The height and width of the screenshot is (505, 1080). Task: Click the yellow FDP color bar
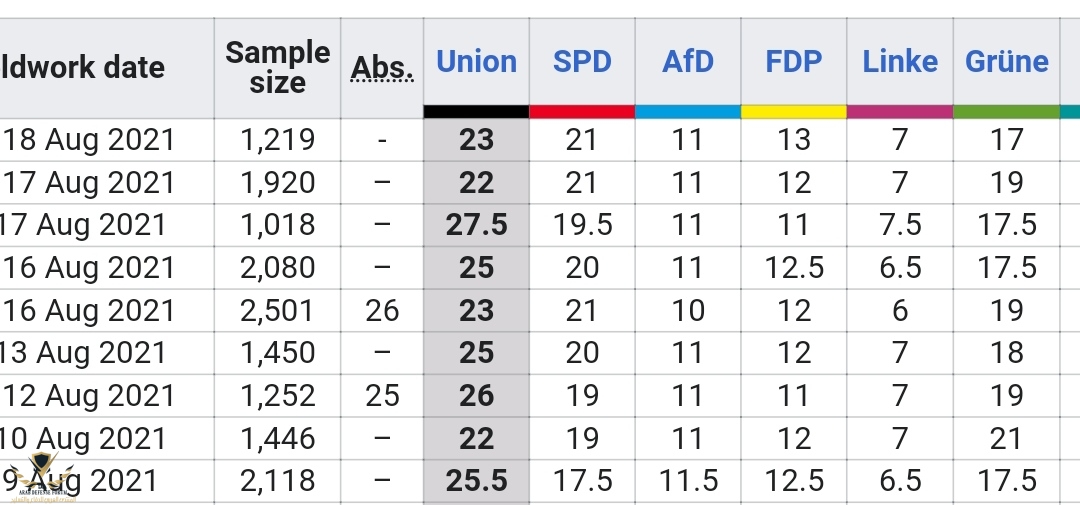click(x=794, y=112)
